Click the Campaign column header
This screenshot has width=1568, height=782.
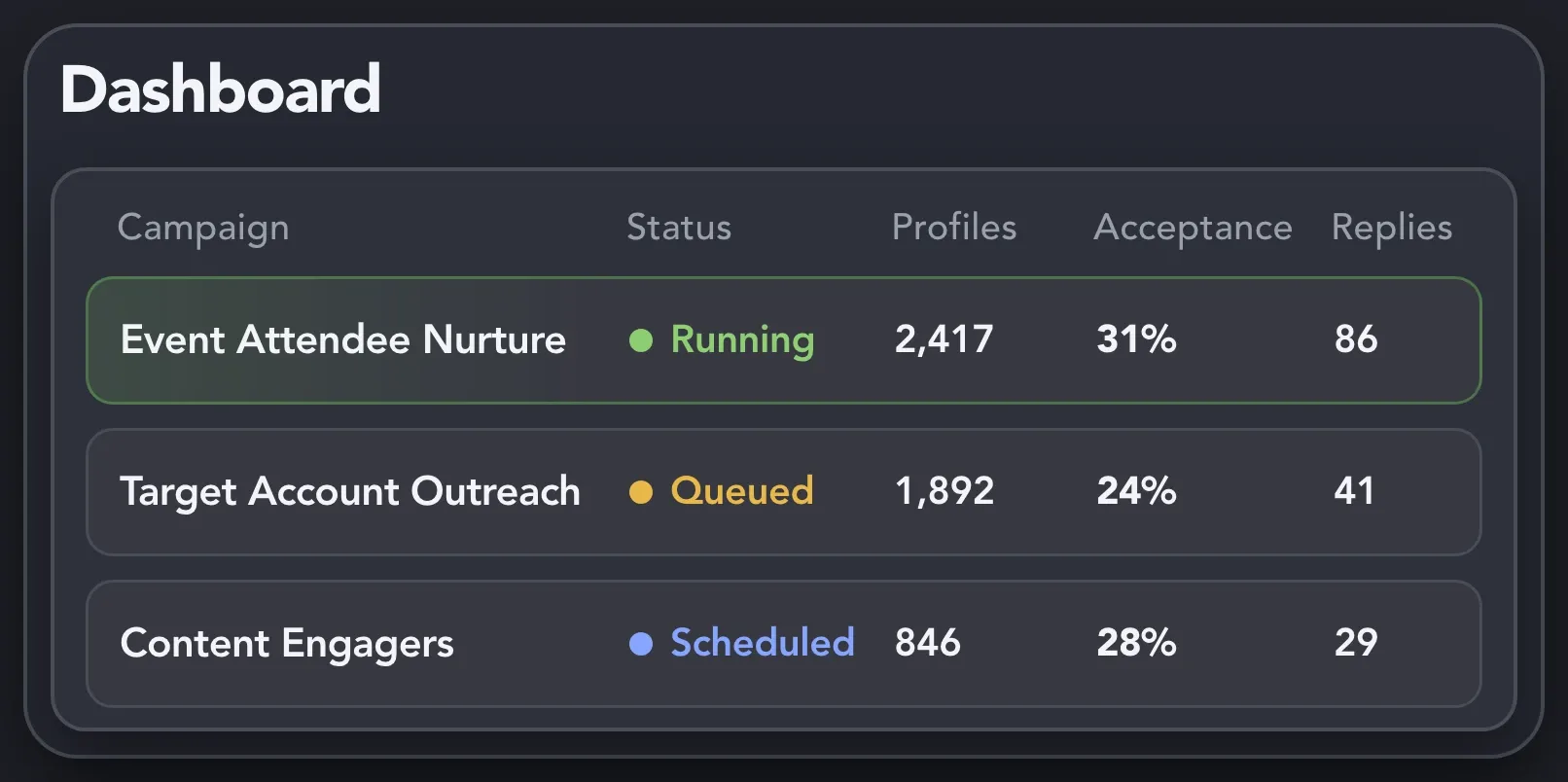203,228
